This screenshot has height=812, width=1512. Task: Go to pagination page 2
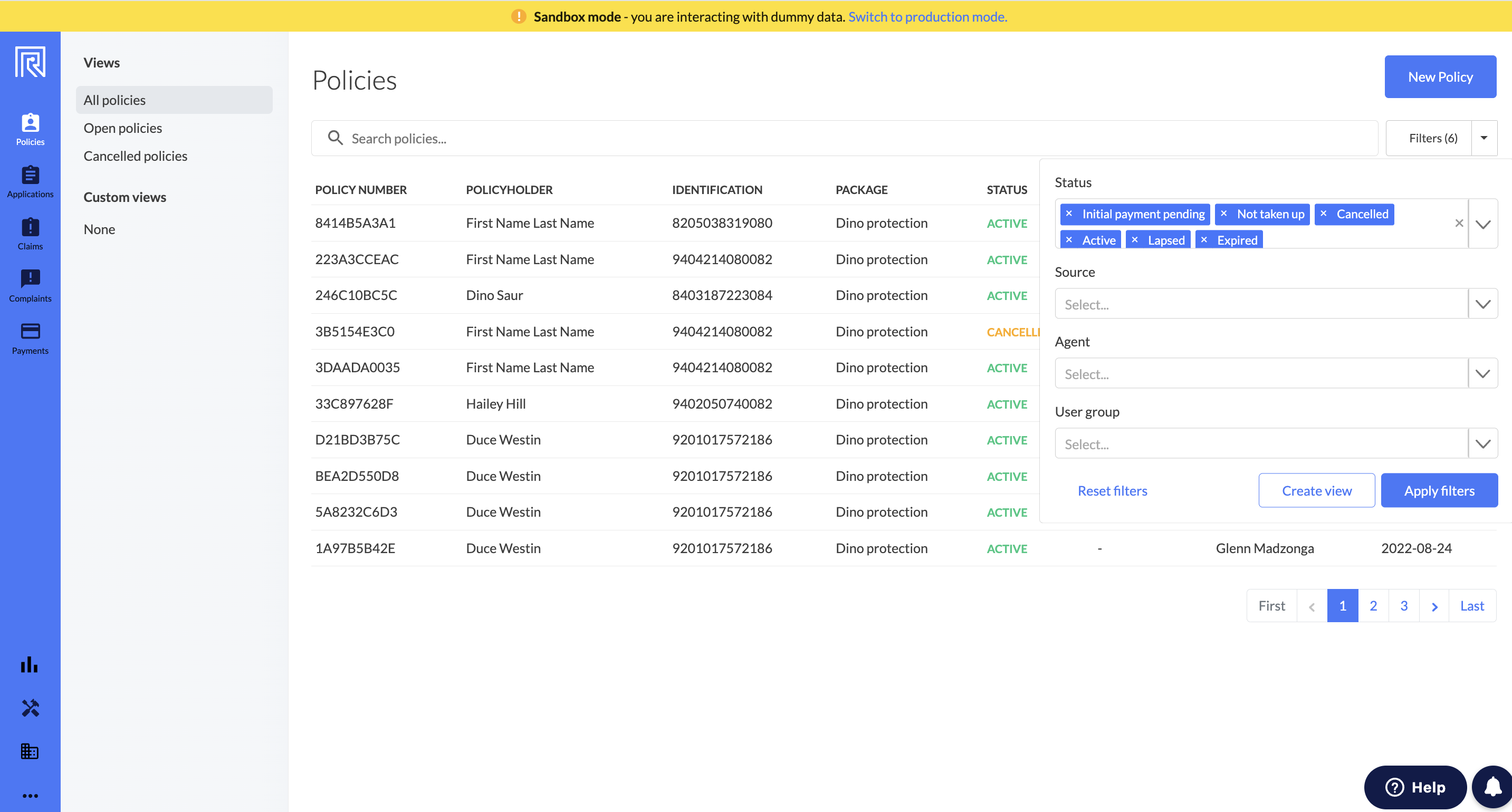[1373, 605]
